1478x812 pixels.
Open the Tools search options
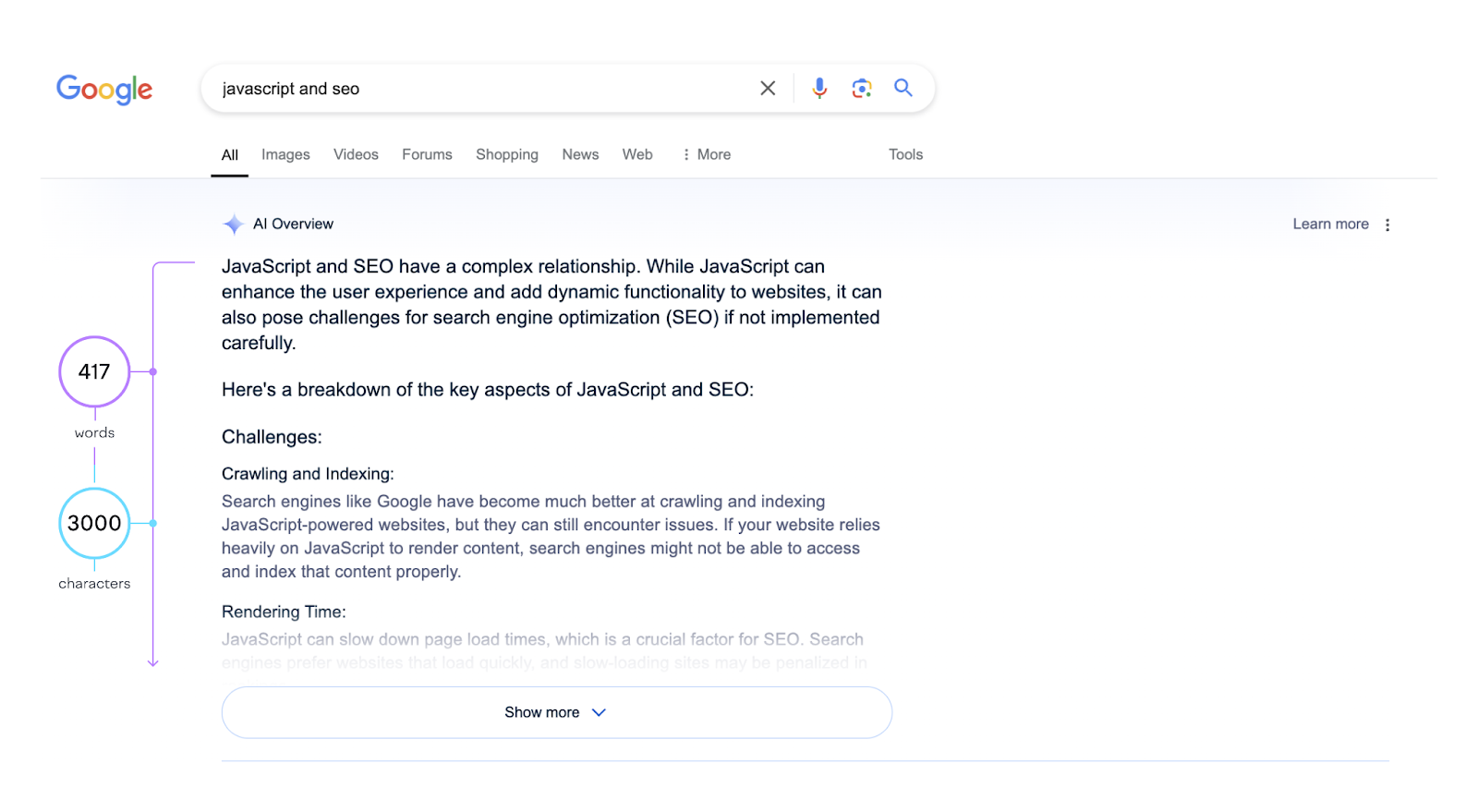pyautogui.click(x=905, y=155)
